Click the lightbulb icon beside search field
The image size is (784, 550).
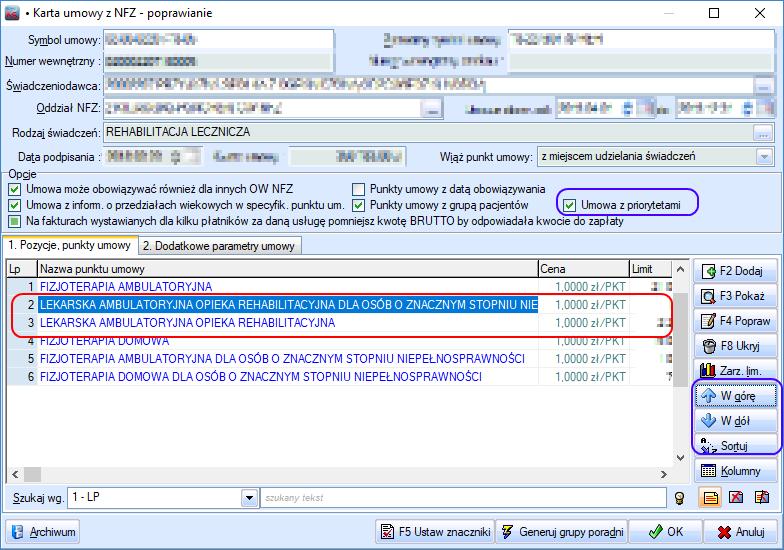point(679,498)
